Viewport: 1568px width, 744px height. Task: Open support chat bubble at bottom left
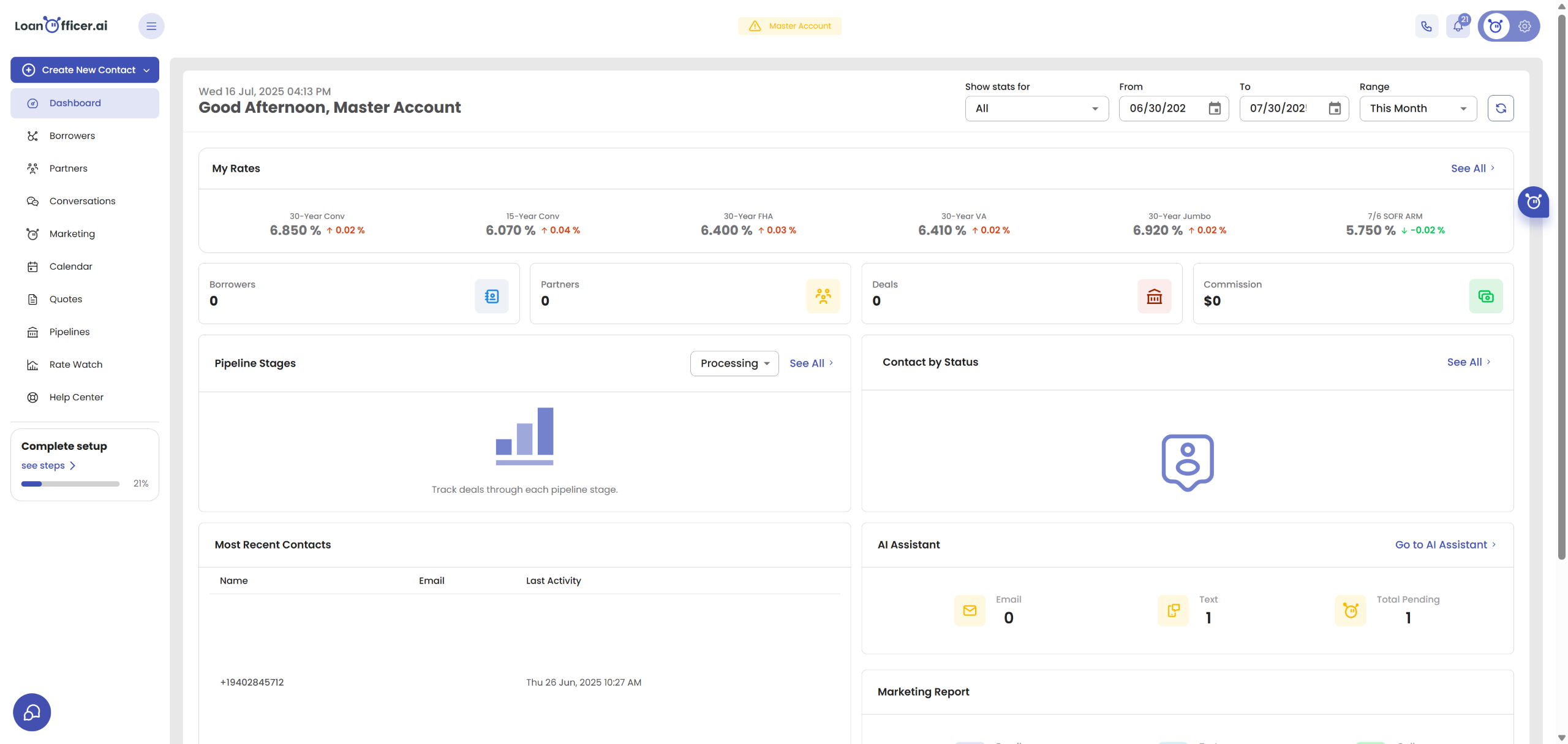pos(32,712)
